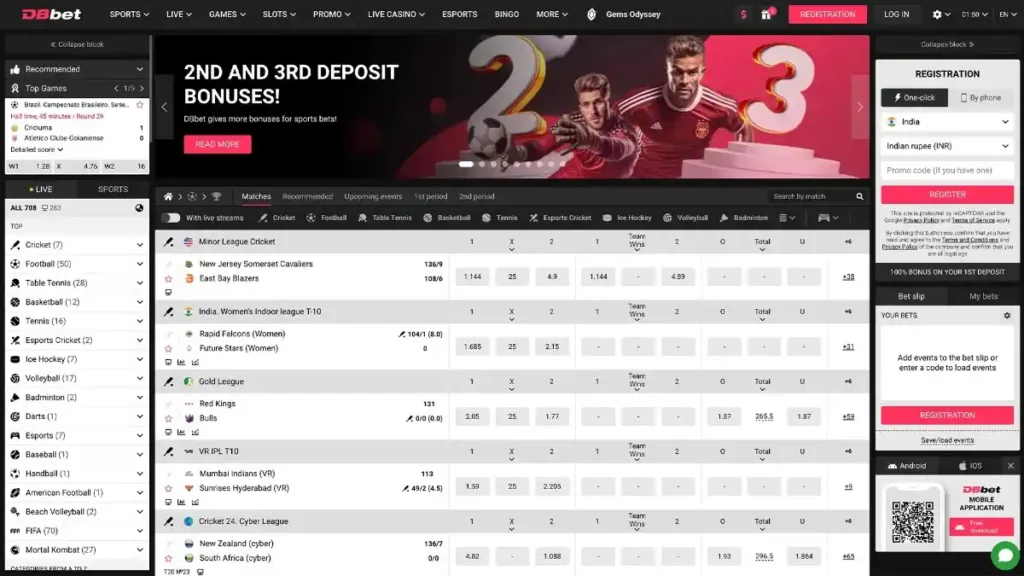Open the settings gear menu
Image resolution: width=1024 pixels, height=576 pixels.
click(938, 14)
